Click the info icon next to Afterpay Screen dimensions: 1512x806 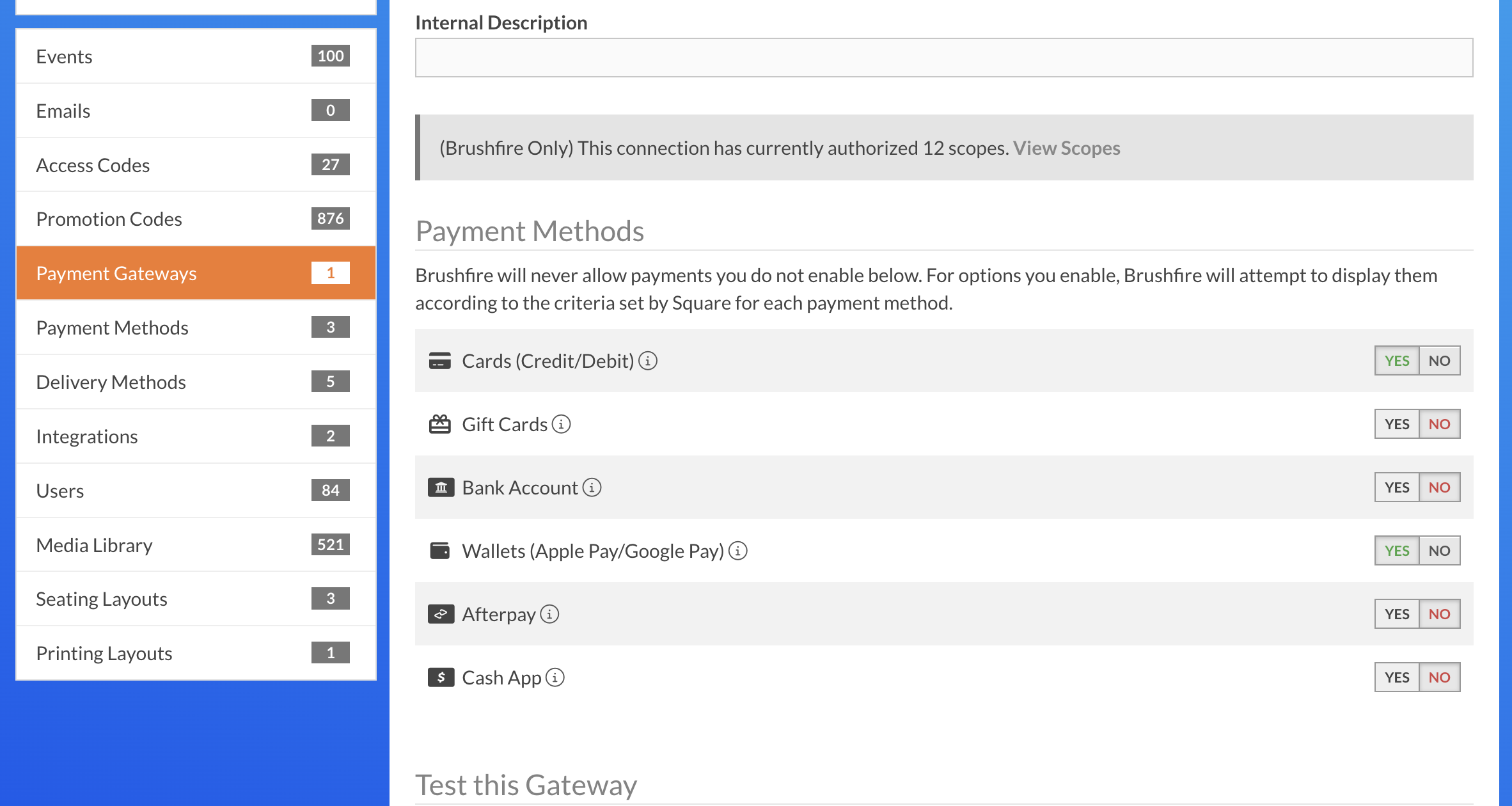pos(549,613)
